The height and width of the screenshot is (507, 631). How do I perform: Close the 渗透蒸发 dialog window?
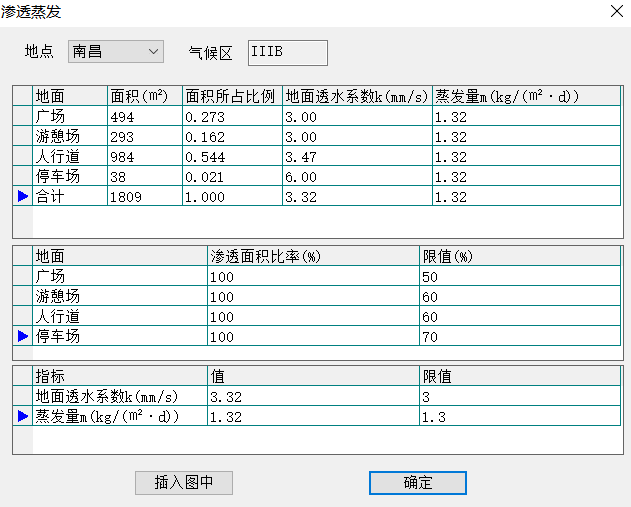pyautogui.click(x=613, y=11)
